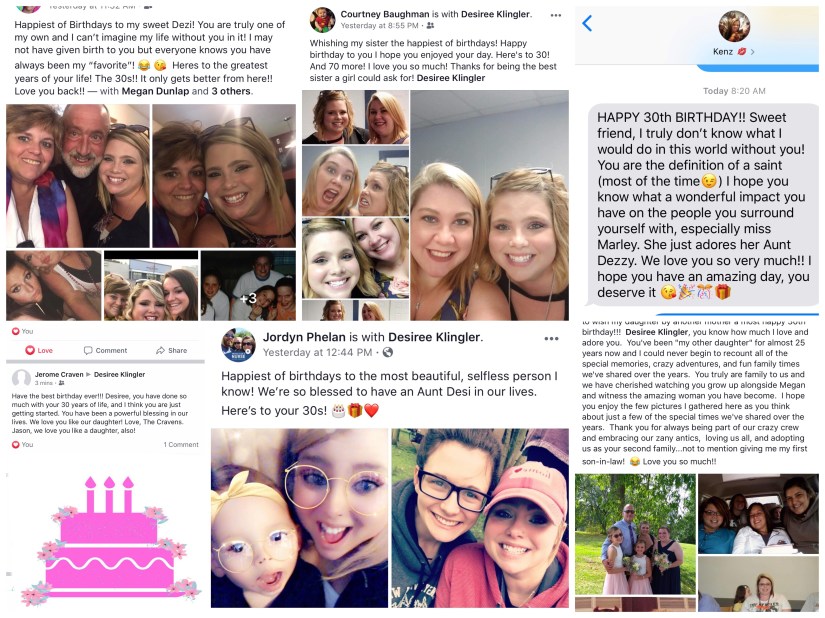Click the globe public-audience icon
Image resolution: width=825 pixels, height=618 pixels.
pyautogui.click(x=388, y=352)
